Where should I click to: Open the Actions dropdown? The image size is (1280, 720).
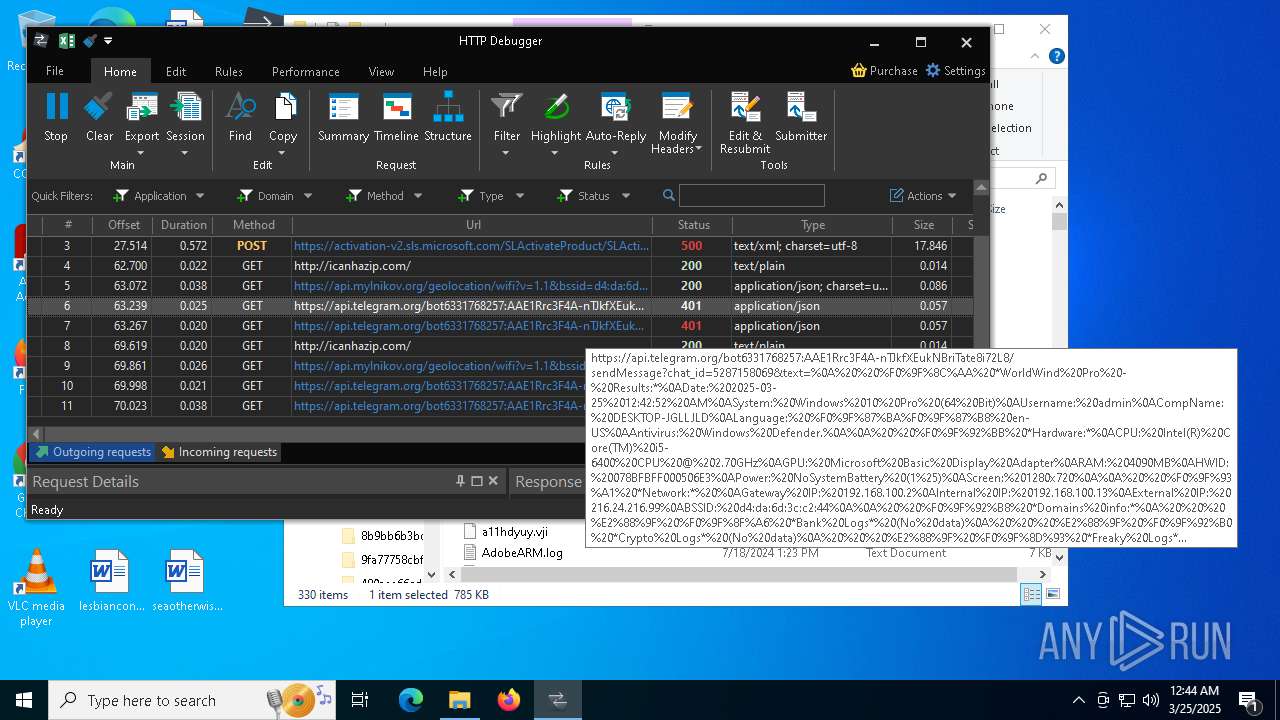924,196
